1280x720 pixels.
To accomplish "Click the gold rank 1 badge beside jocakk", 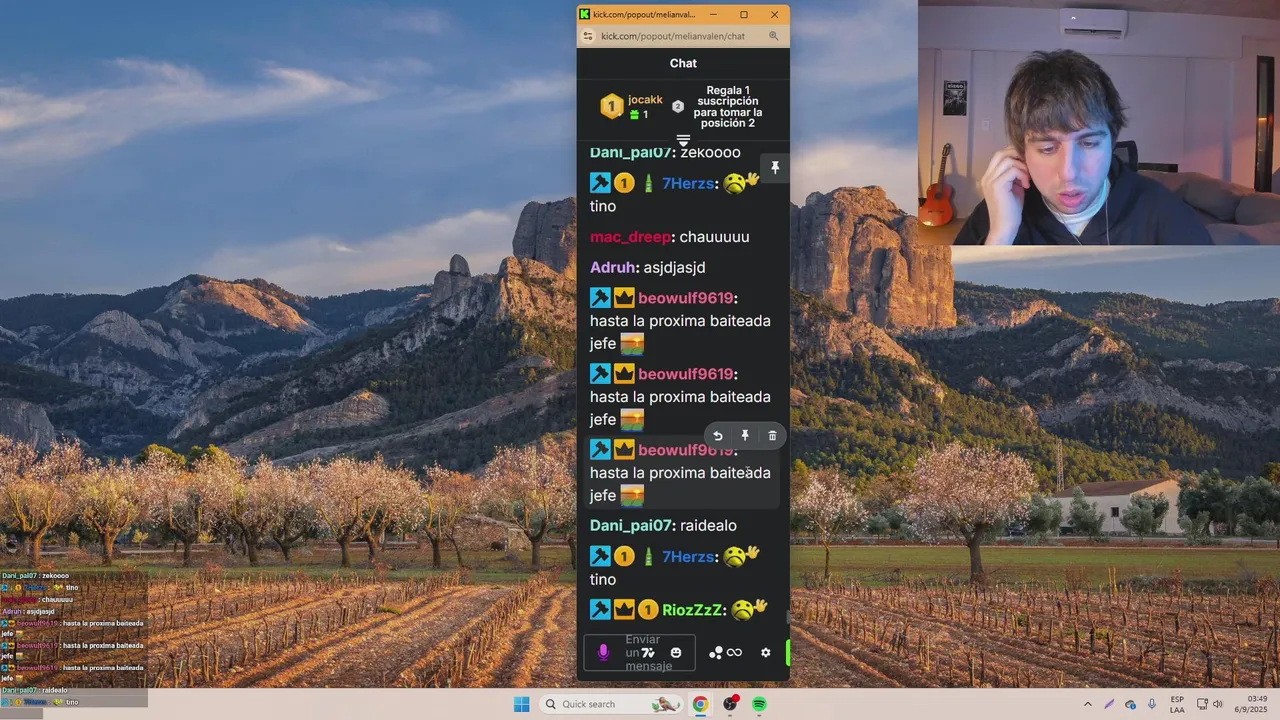I will click(611, 106).
